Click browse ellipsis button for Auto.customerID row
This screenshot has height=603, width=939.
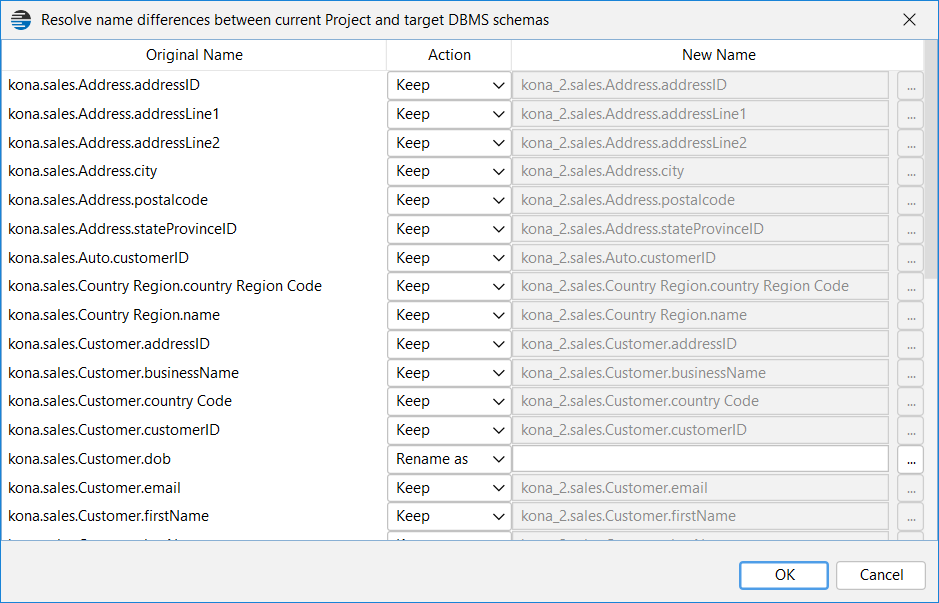(x=910, y=257)
